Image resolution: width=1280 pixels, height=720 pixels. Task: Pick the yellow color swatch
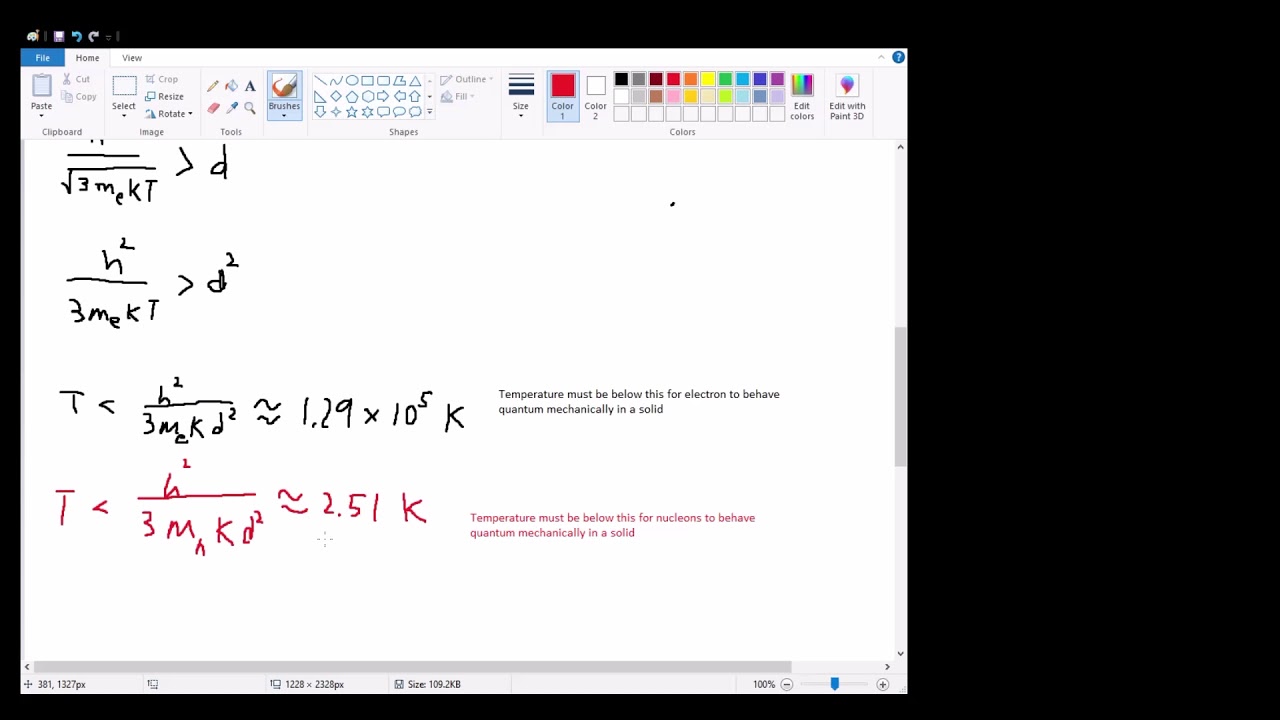click(708, 80)
